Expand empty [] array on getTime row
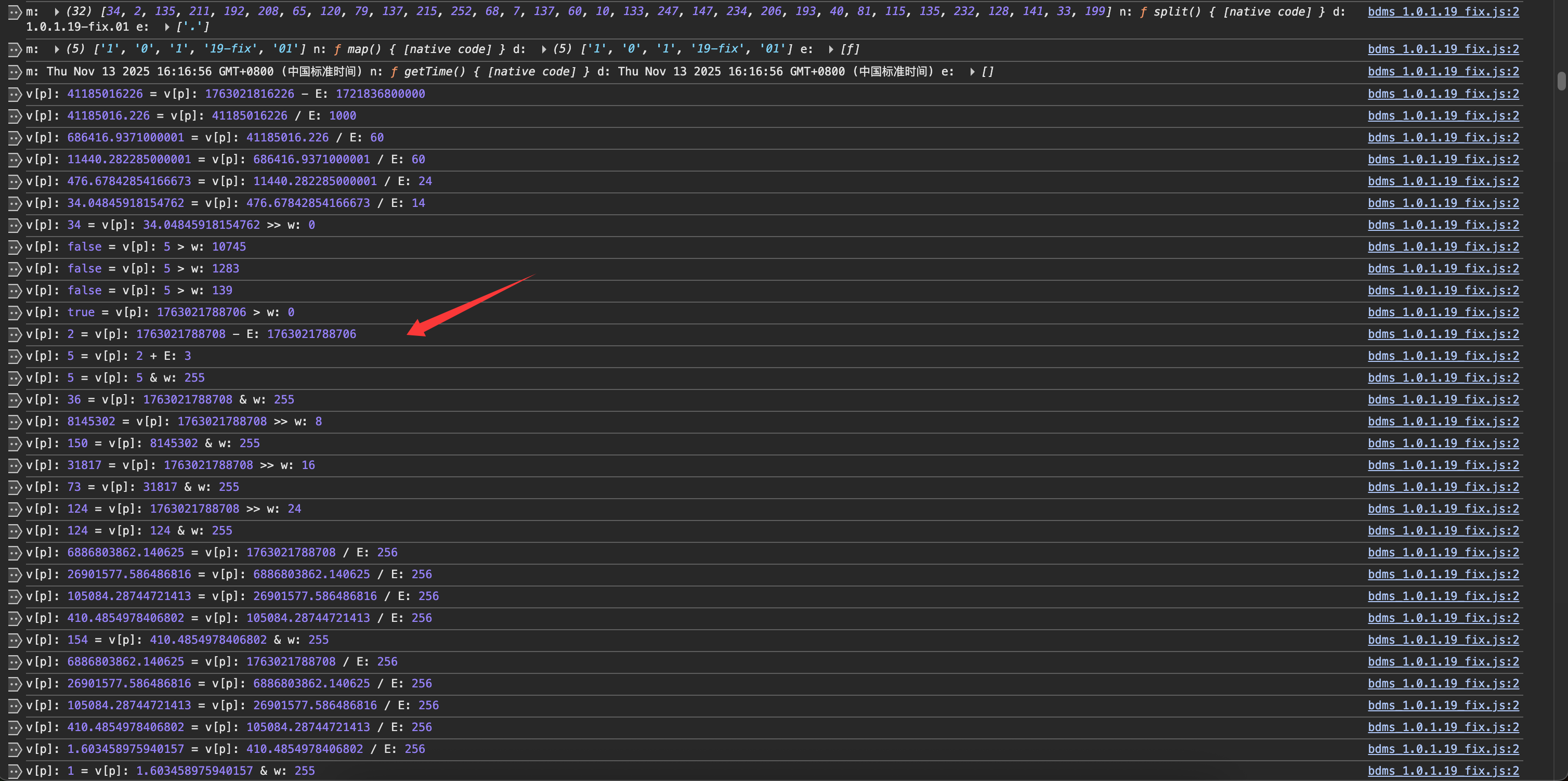The height and width of the screenshot is (781, 1568). click(972, 72)
